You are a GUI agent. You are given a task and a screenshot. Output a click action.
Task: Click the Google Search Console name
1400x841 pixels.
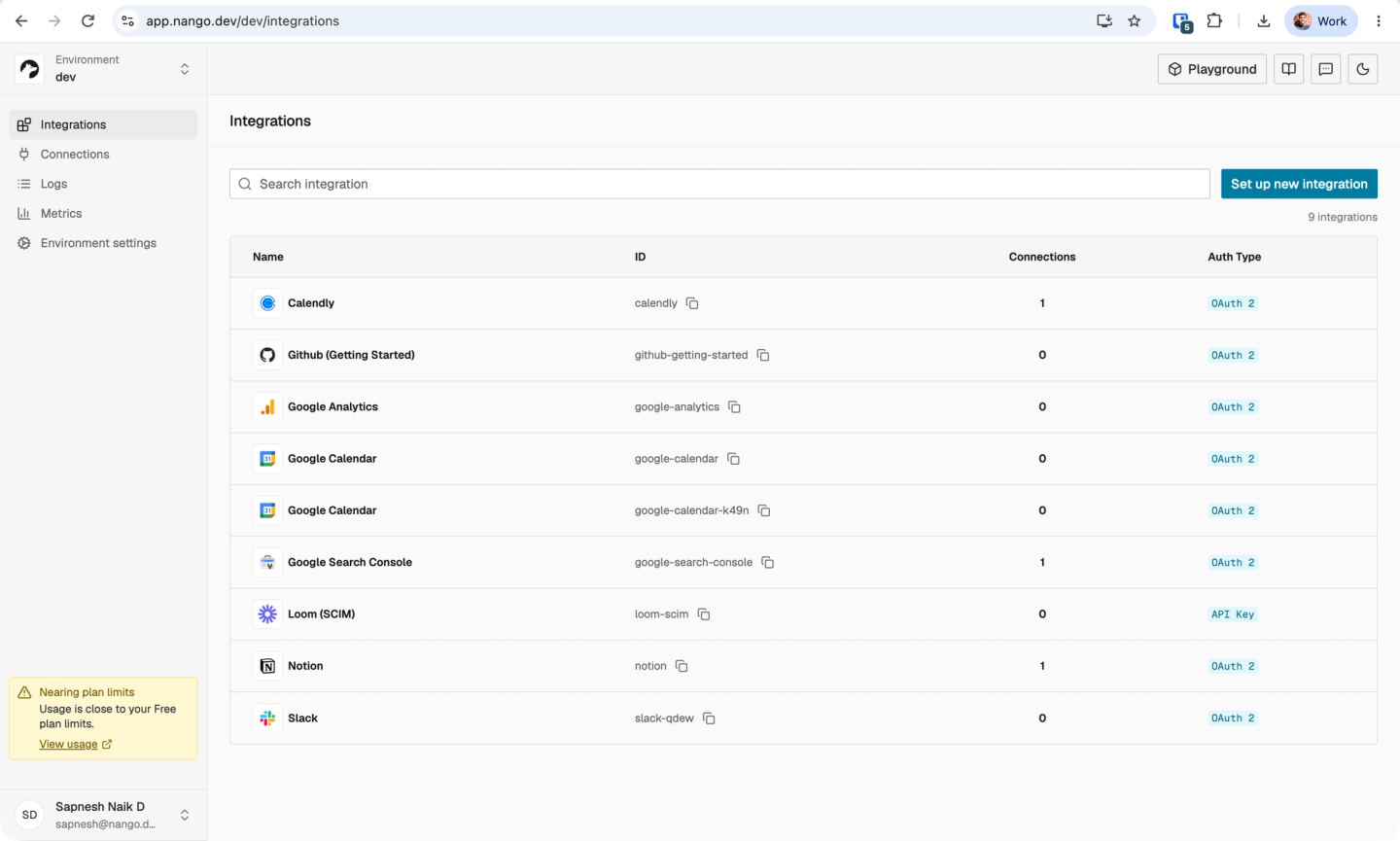(350, 562)
